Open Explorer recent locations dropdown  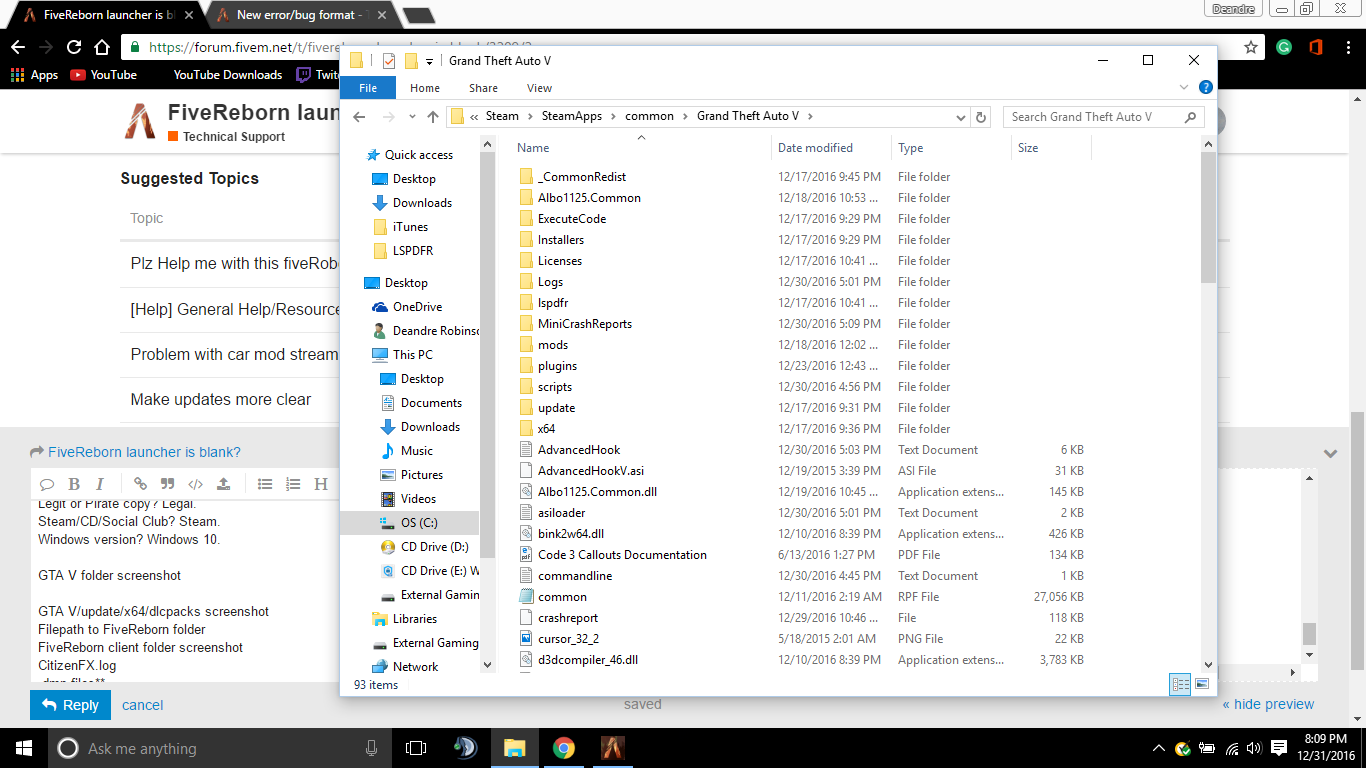tap(412, 117)
